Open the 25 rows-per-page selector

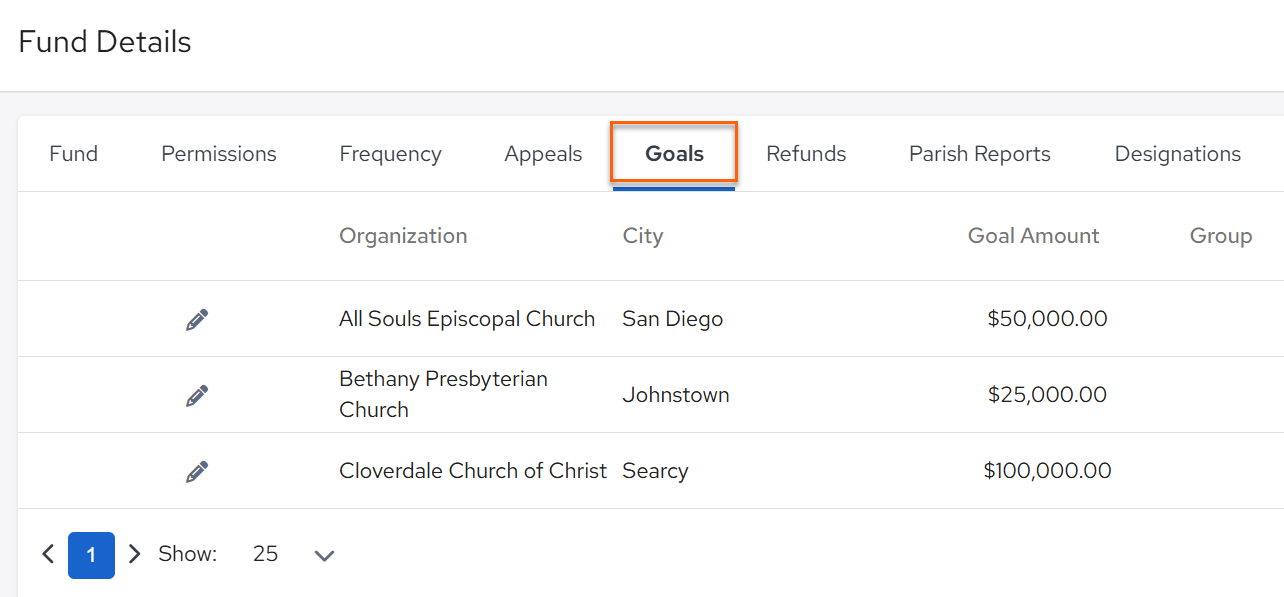pos(265,554)
